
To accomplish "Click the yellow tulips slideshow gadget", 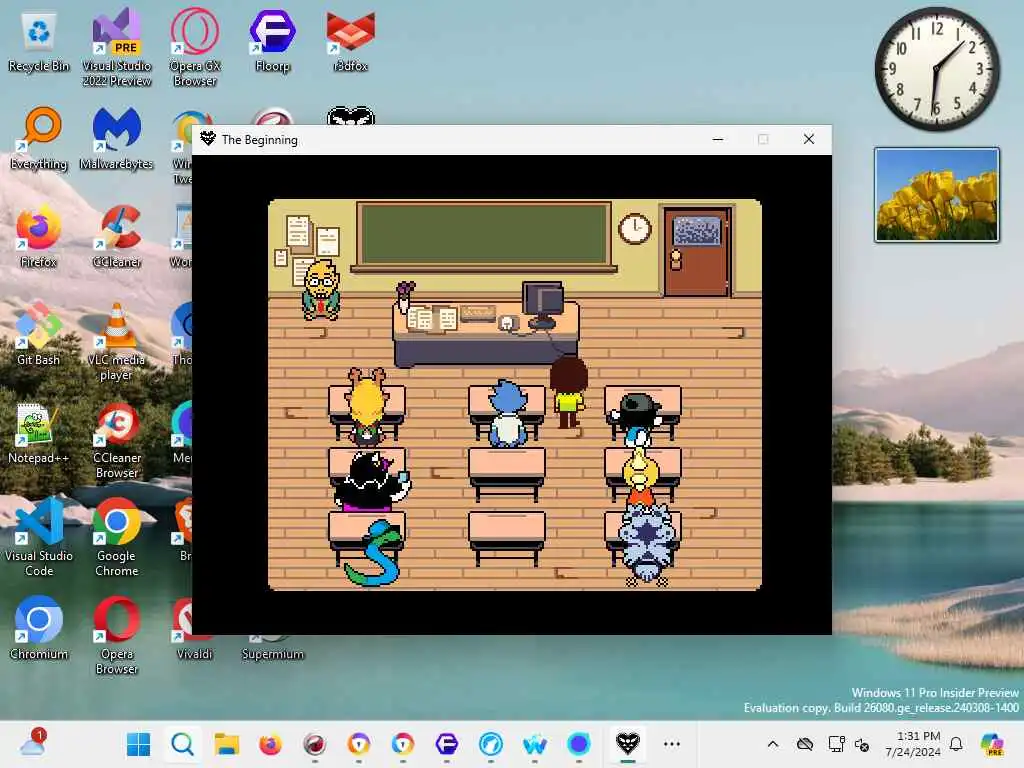I will 936,195.
